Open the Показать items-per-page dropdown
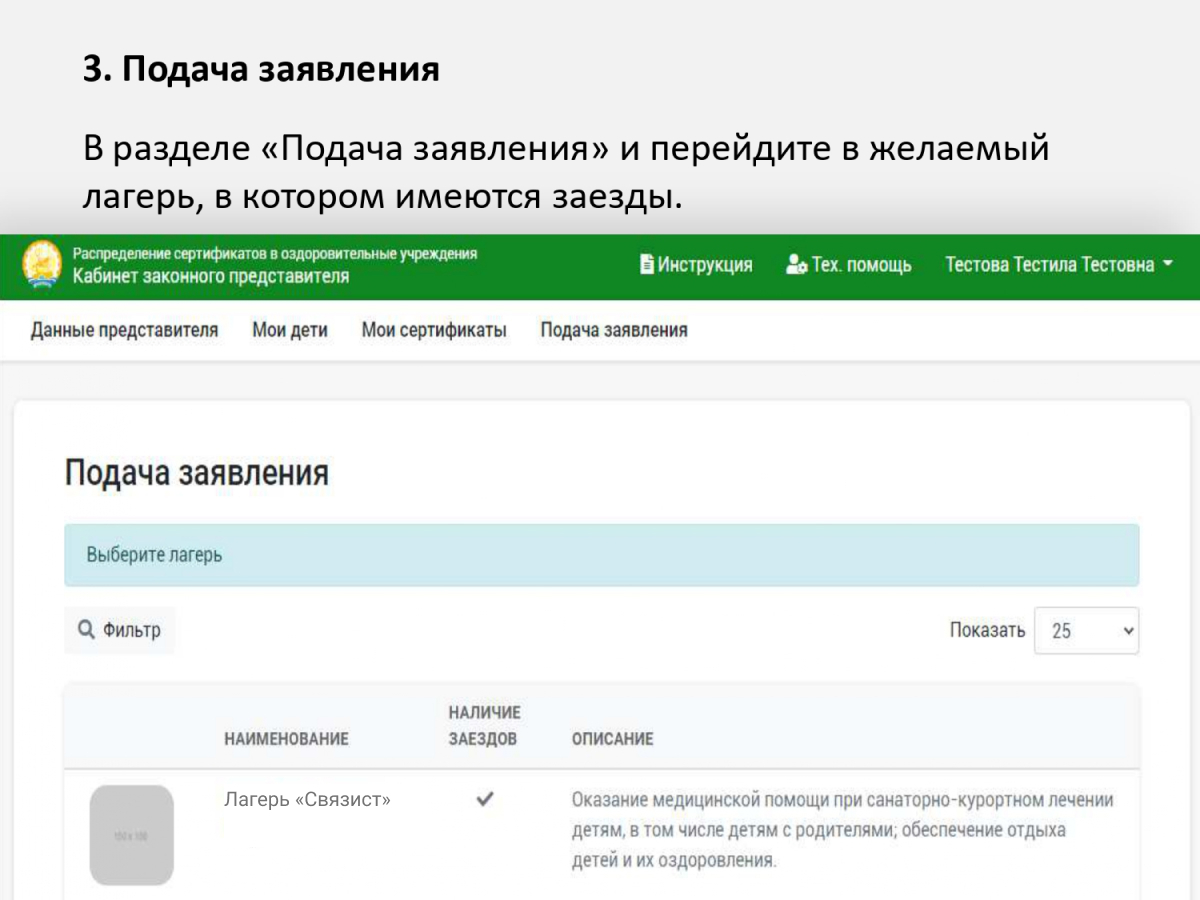The image size is (1200, 900). 1086,630
